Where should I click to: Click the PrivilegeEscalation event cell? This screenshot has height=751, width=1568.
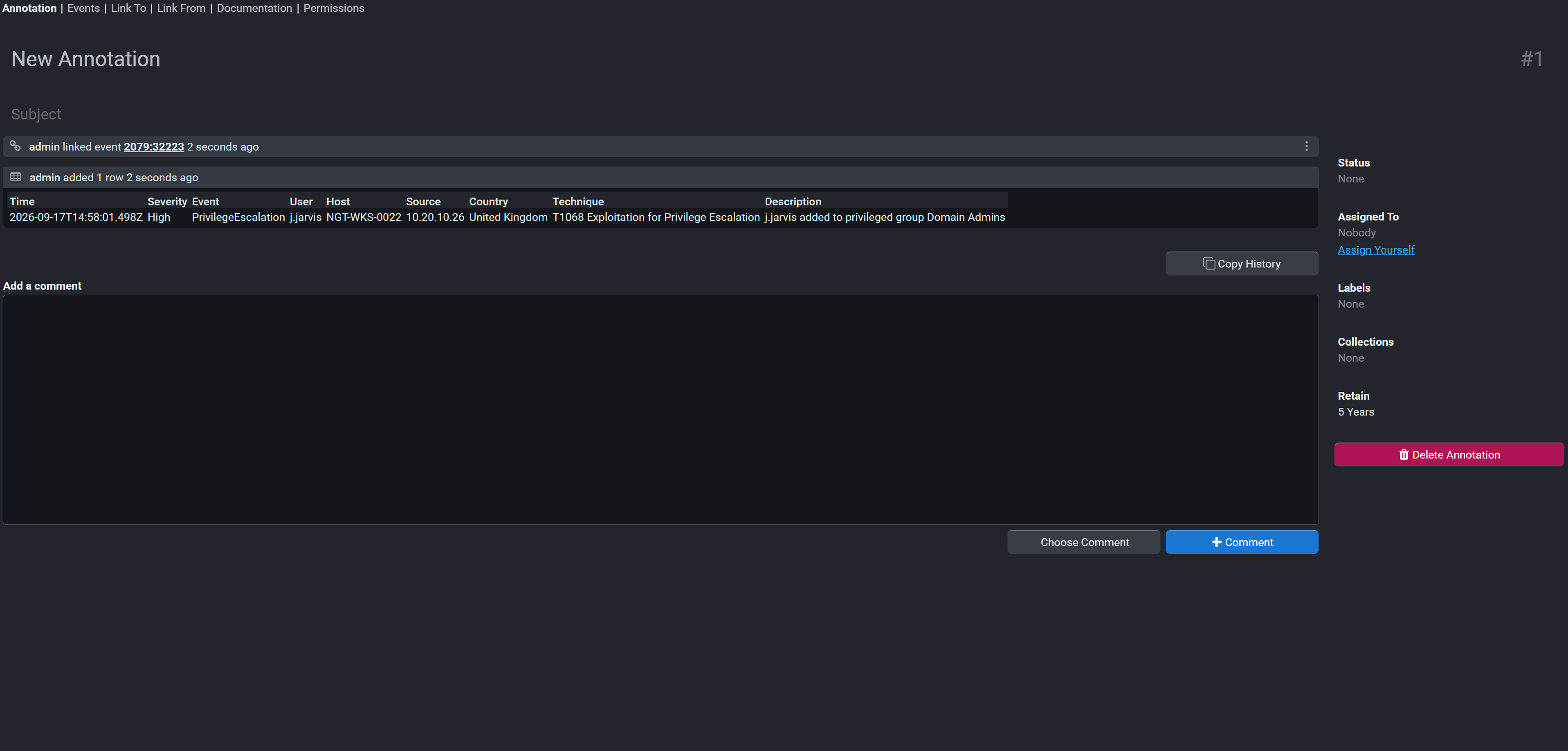pyautogui.click(x=238, y=217)
